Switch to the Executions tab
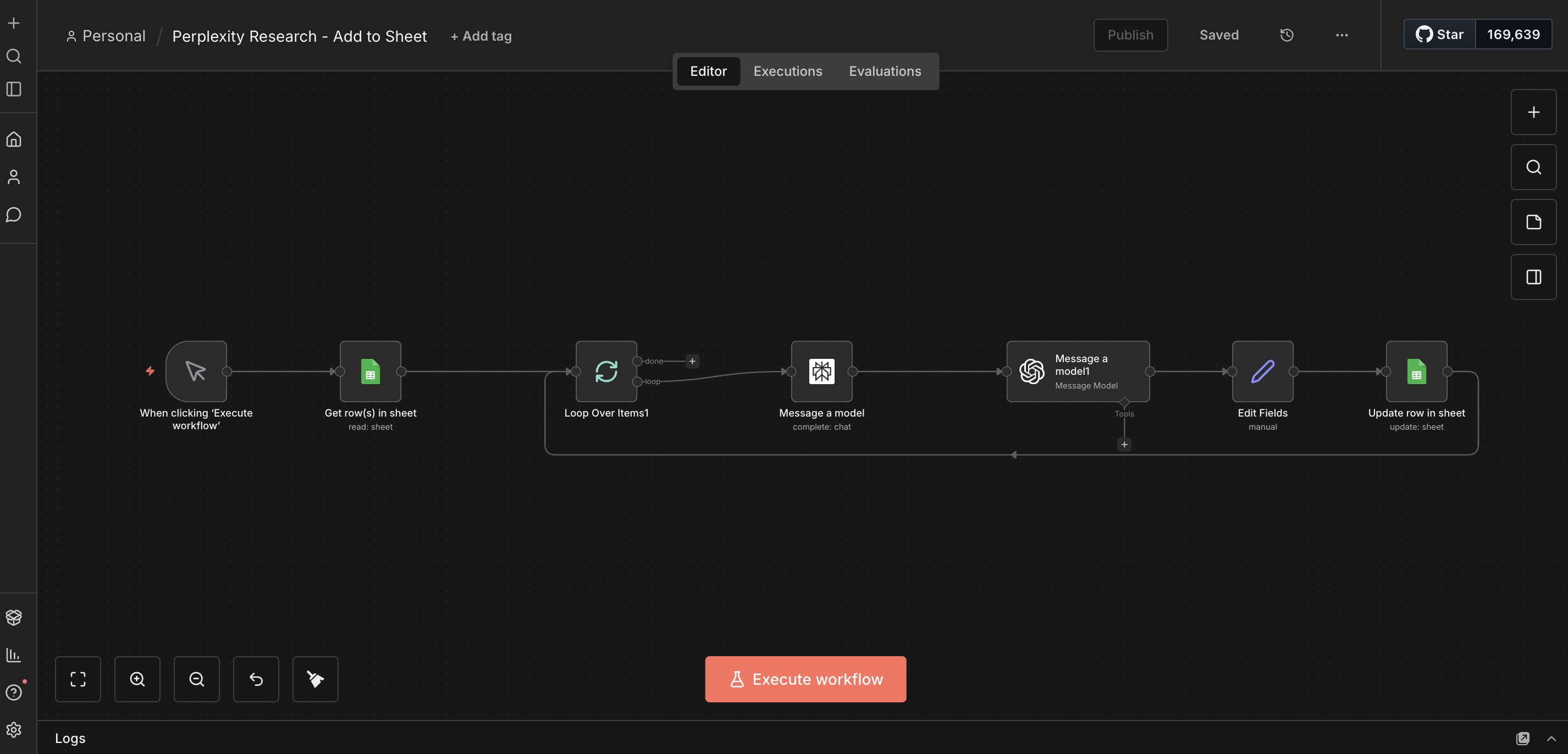This screenshot has width=1568, height=754. [787, 71]
